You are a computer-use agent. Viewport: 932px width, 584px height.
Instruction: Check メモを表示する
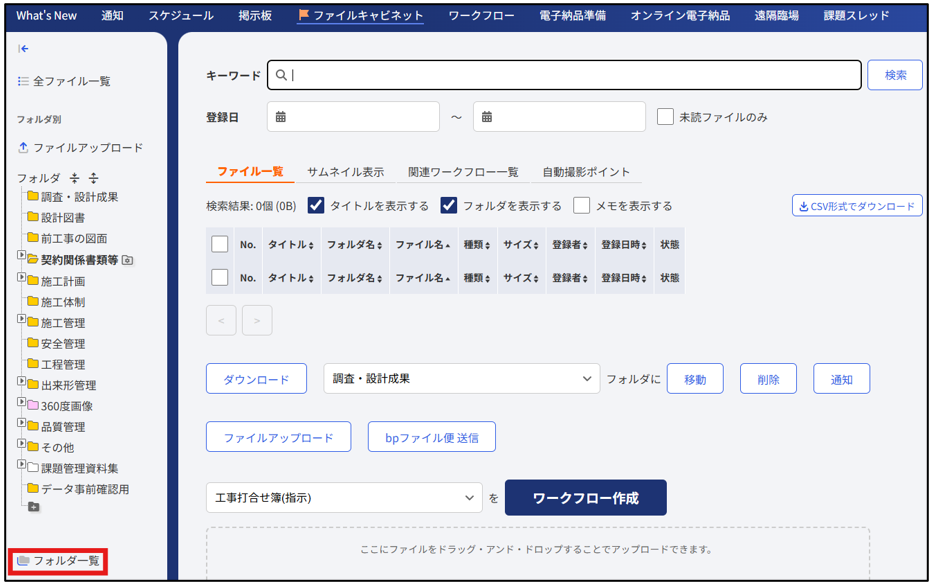[581, 206]
